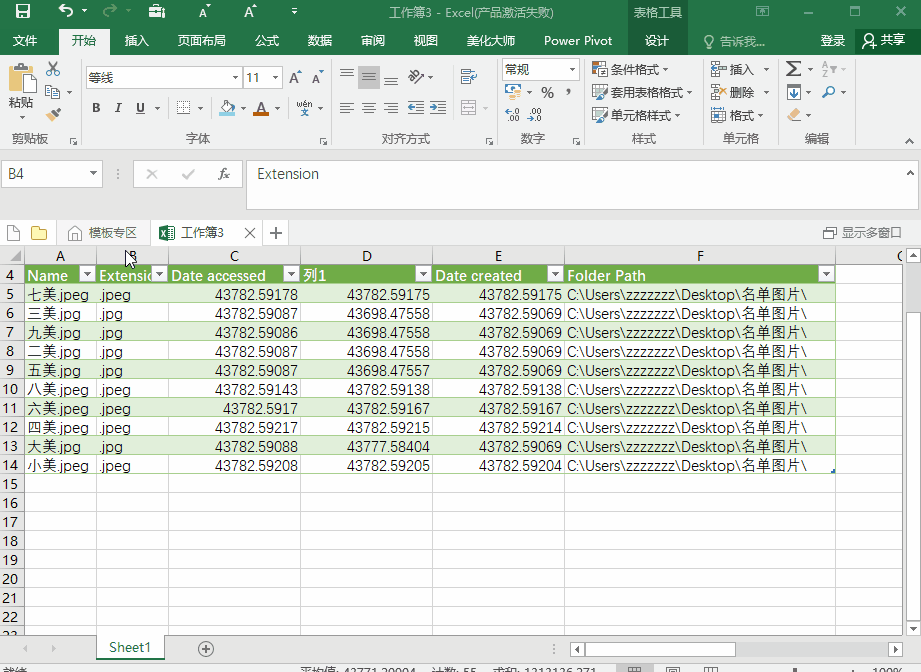Open the font name dropdown 等线
The height and width of the screenshot is (672, 921).
(x=235, y=77)
